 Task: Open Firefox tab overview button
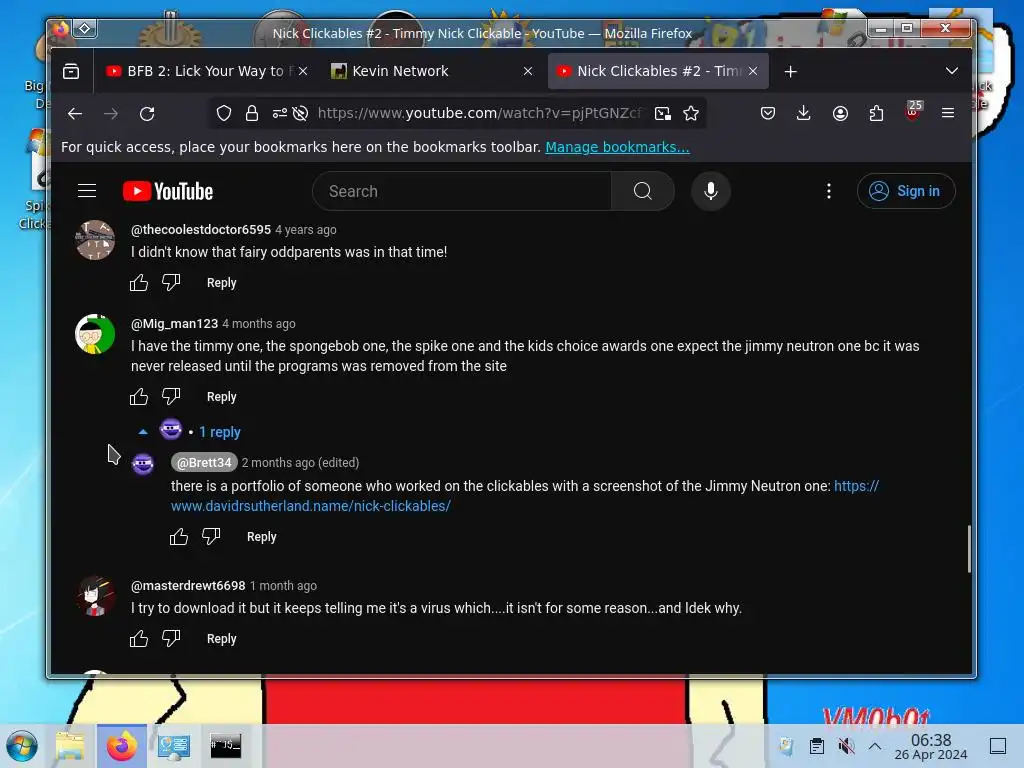point(71,71)
